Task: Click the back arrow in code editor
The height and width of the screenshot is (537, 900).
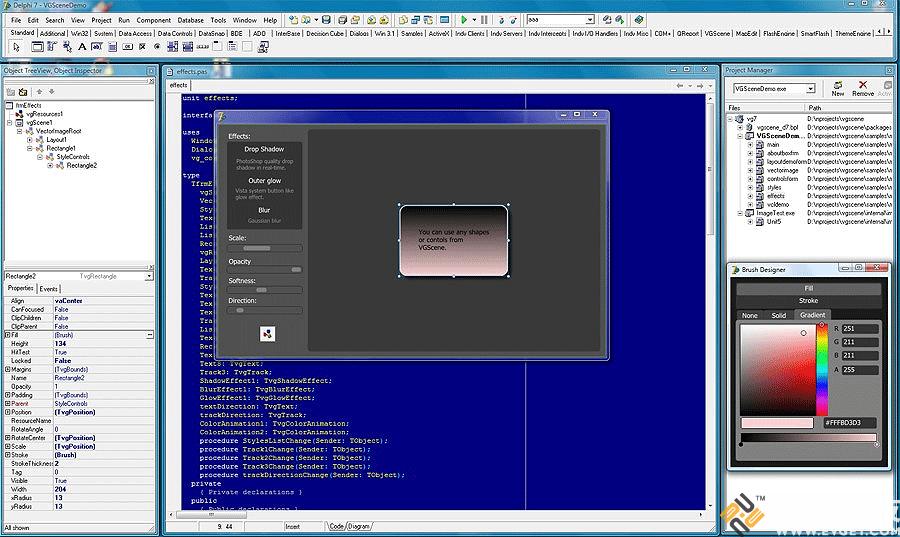Action: point(680,85)
